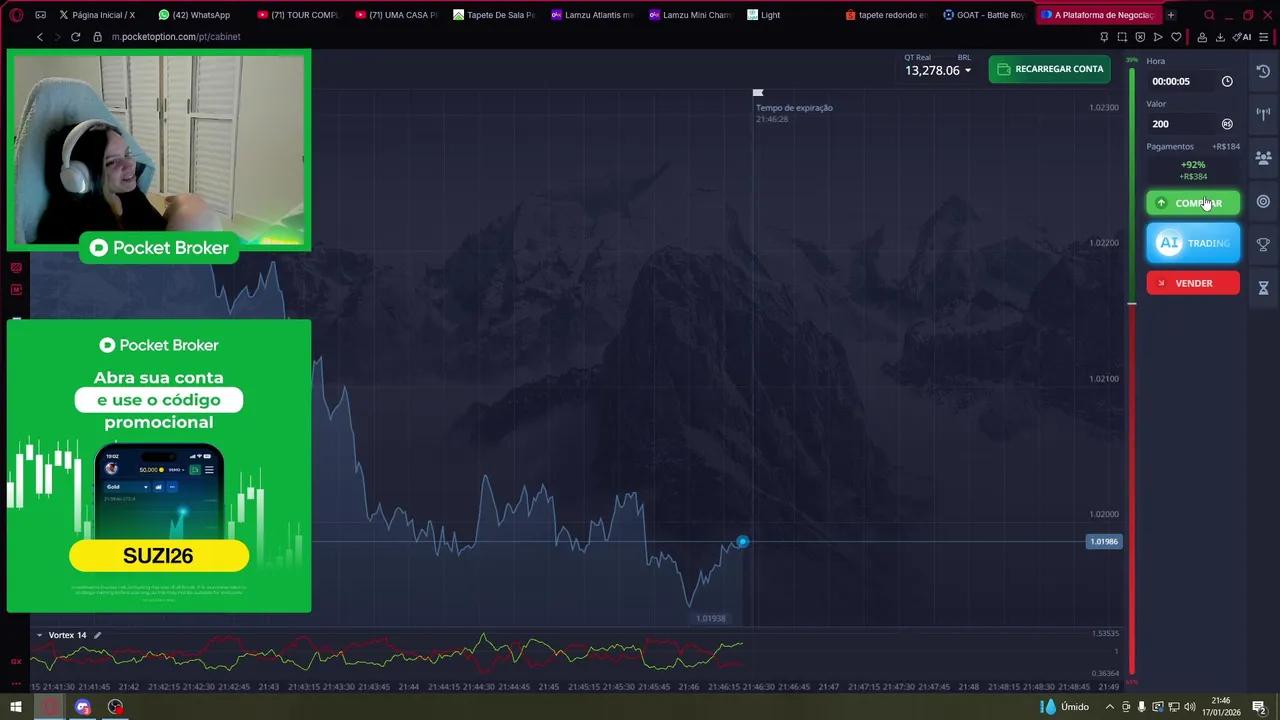Open the signals antenna icon
The image size is (1280, 720).
point(1263,114)
